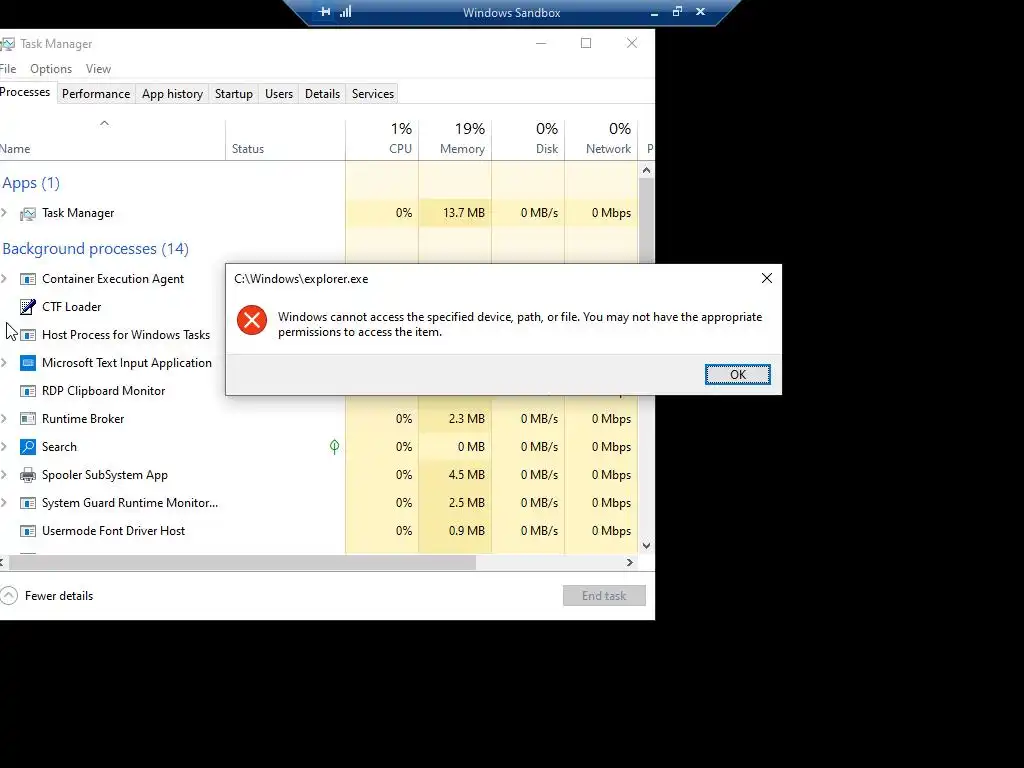The image size is (1024, 768).
Task: Select the CTF Loader row name
Action: pyautogui.click(x=72, y=307)
